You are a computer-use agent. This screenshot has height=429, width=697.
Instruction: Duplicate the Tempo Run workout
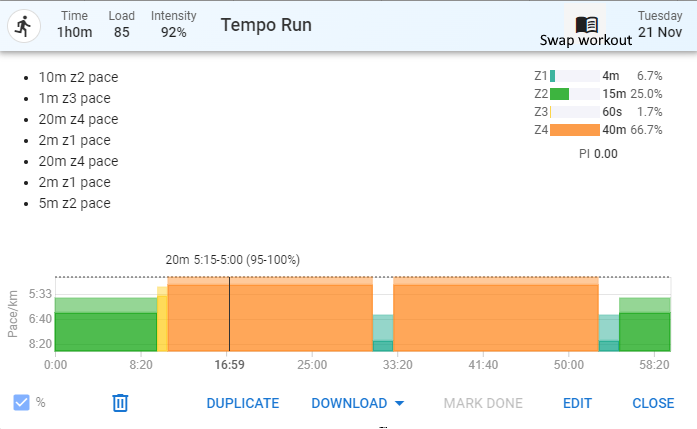243,403
